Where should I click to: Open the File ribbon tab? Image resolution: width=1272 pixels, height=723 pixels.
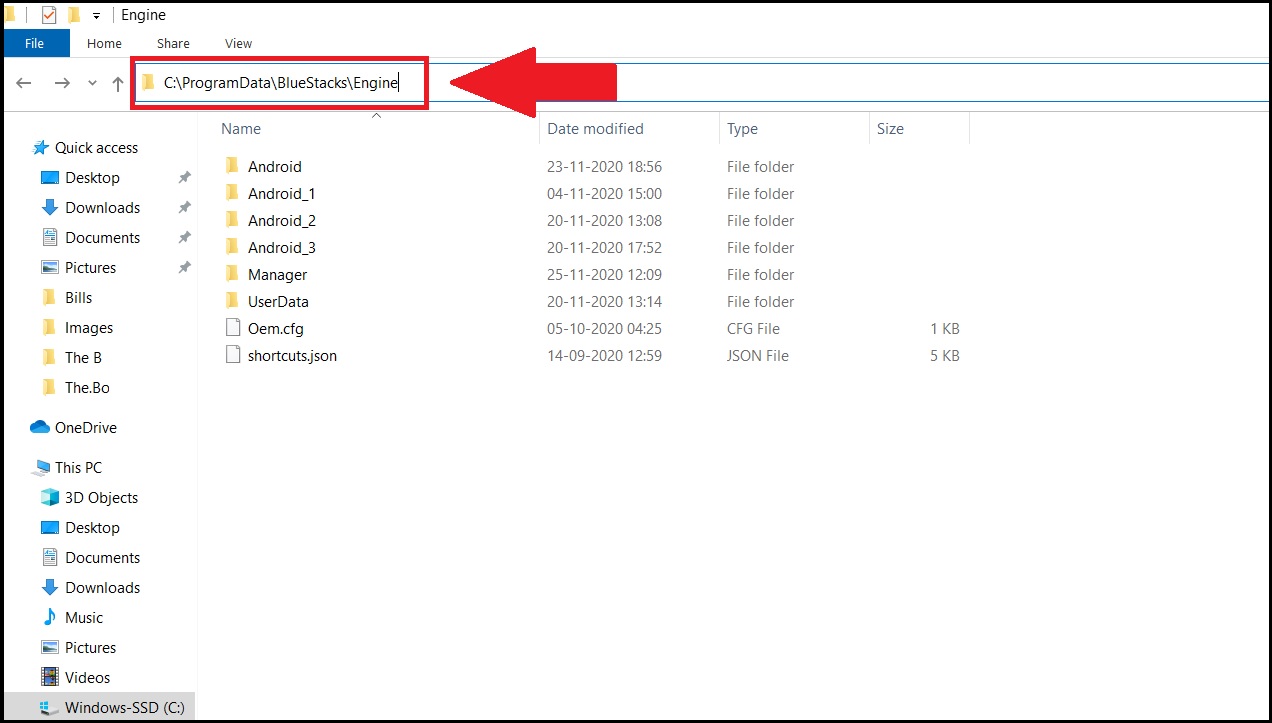34,43
